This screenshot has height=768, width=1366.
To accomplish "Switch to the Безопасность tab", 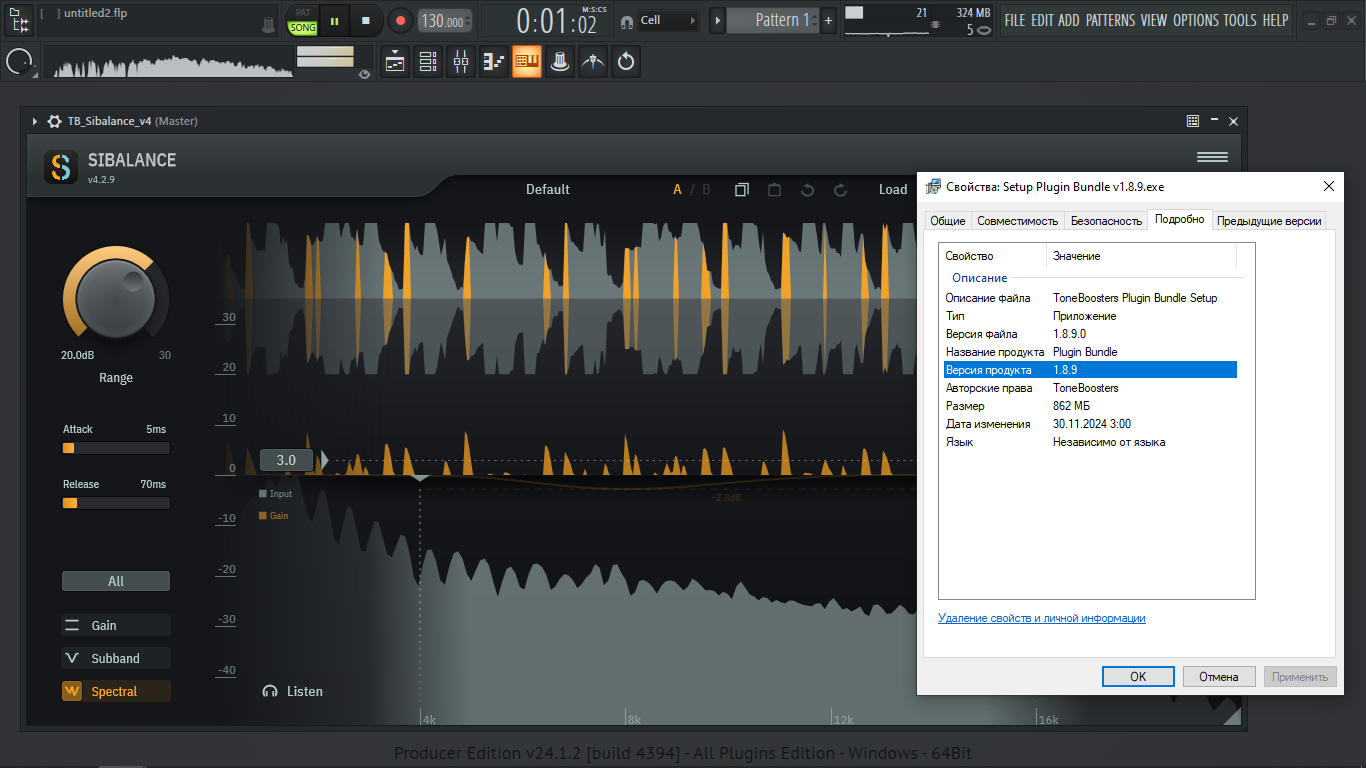I will (x=1106, y=221).
